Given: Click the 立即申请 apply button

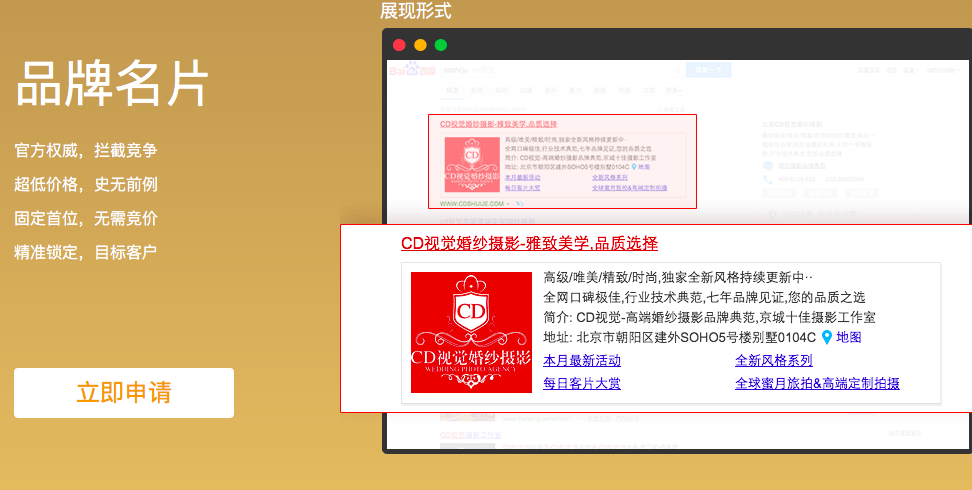Looking at the screenshot, I should tap(124, 393).
